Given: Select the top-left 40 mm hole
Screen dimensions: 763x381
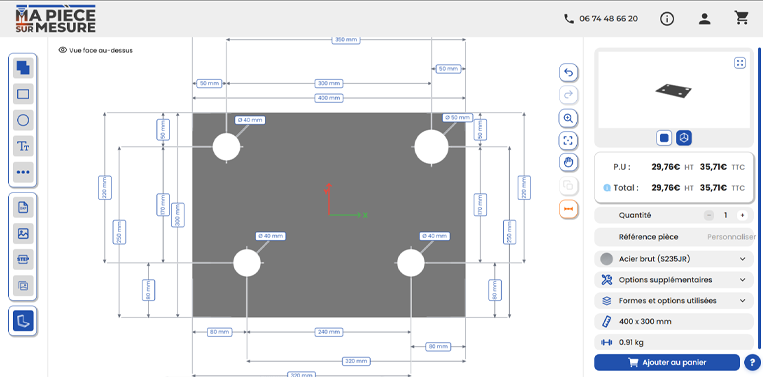Looking at the screenshot, I should click(226, 147).
